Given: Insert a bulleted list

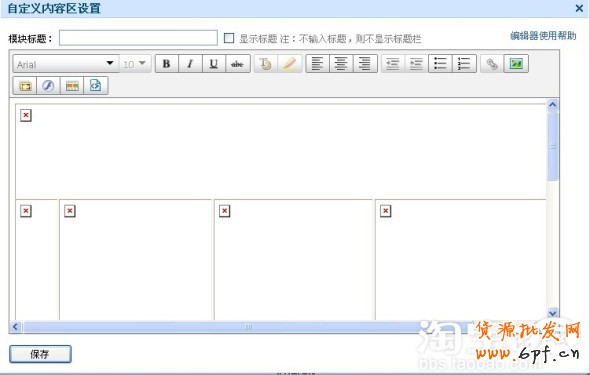Looking at the screenshot, I should pos(440,64).
